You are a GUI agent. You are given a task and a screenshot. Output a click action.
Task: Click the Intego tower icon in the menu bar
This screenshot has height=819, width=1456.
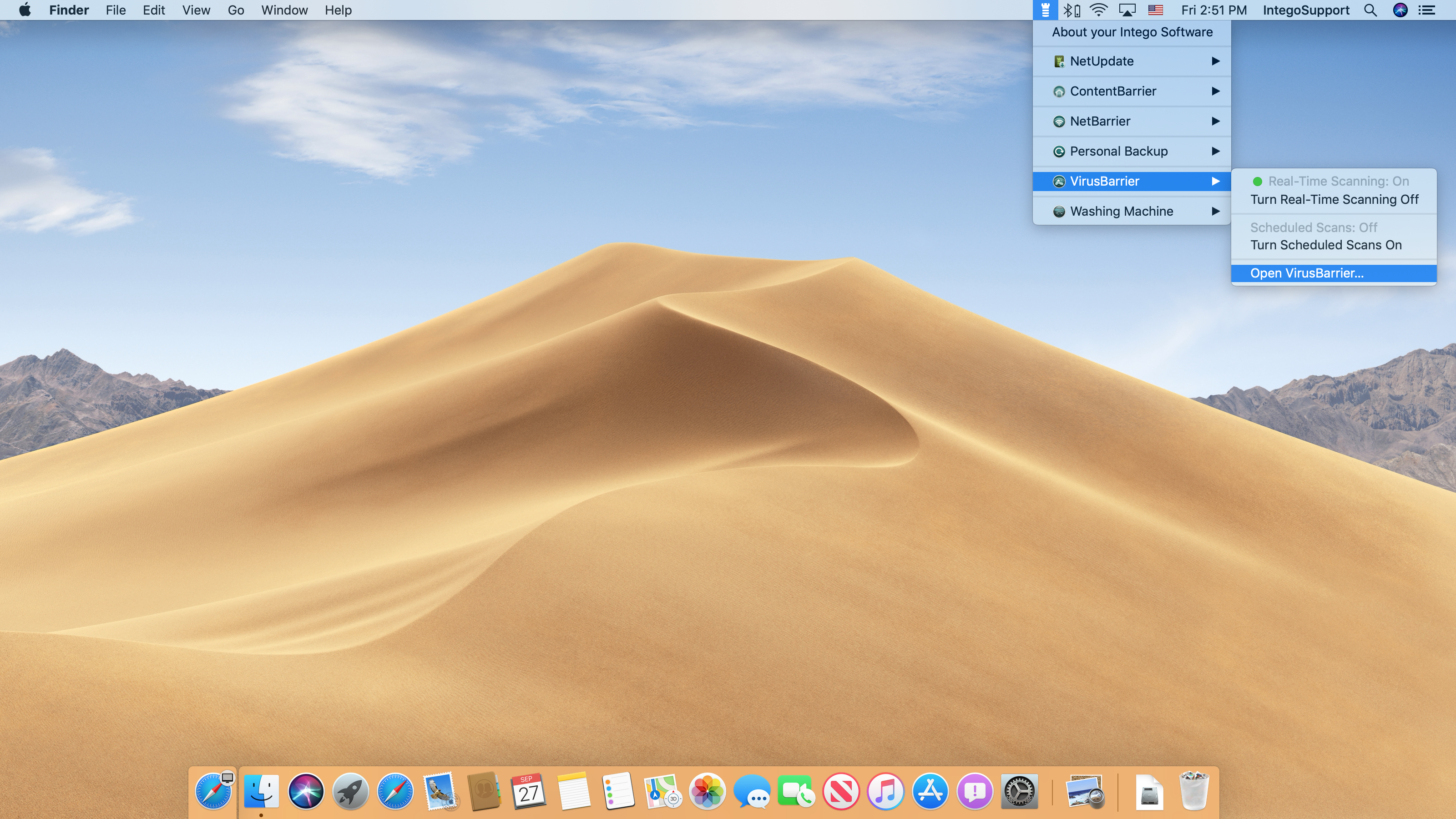click(x=1045, y=10)
